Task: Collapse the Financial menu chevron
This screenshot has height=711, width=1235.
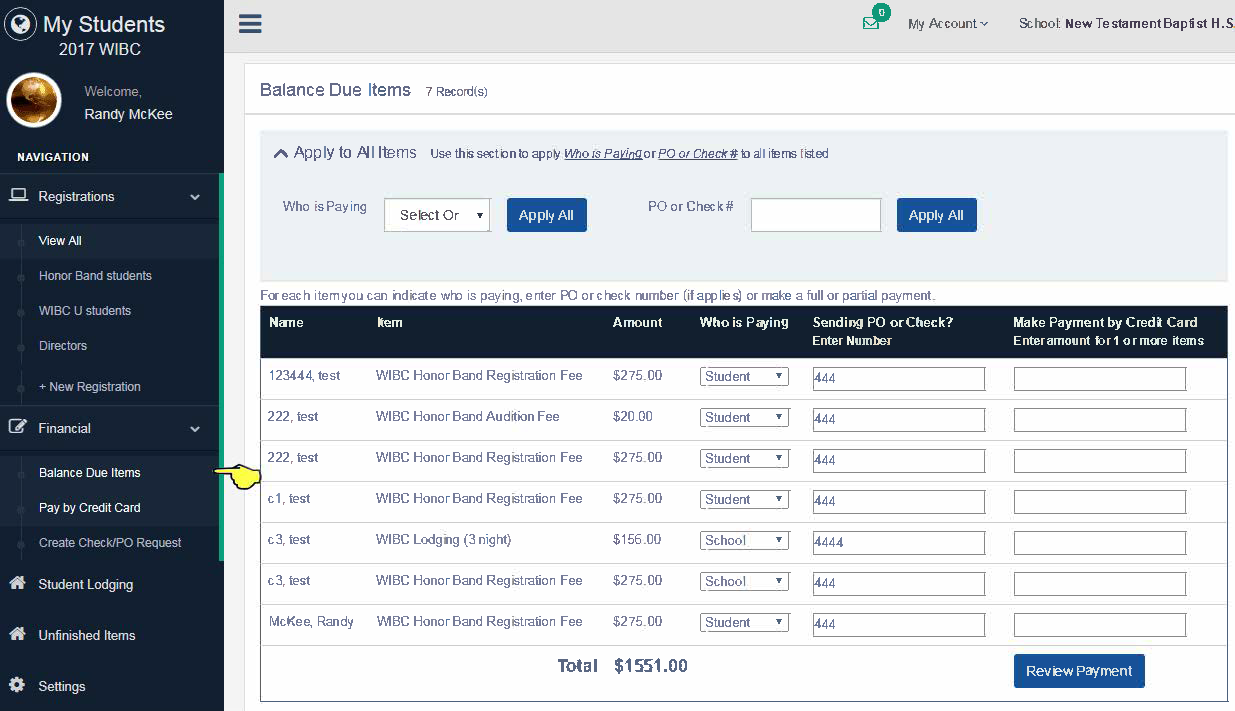Action: [195, 429]
